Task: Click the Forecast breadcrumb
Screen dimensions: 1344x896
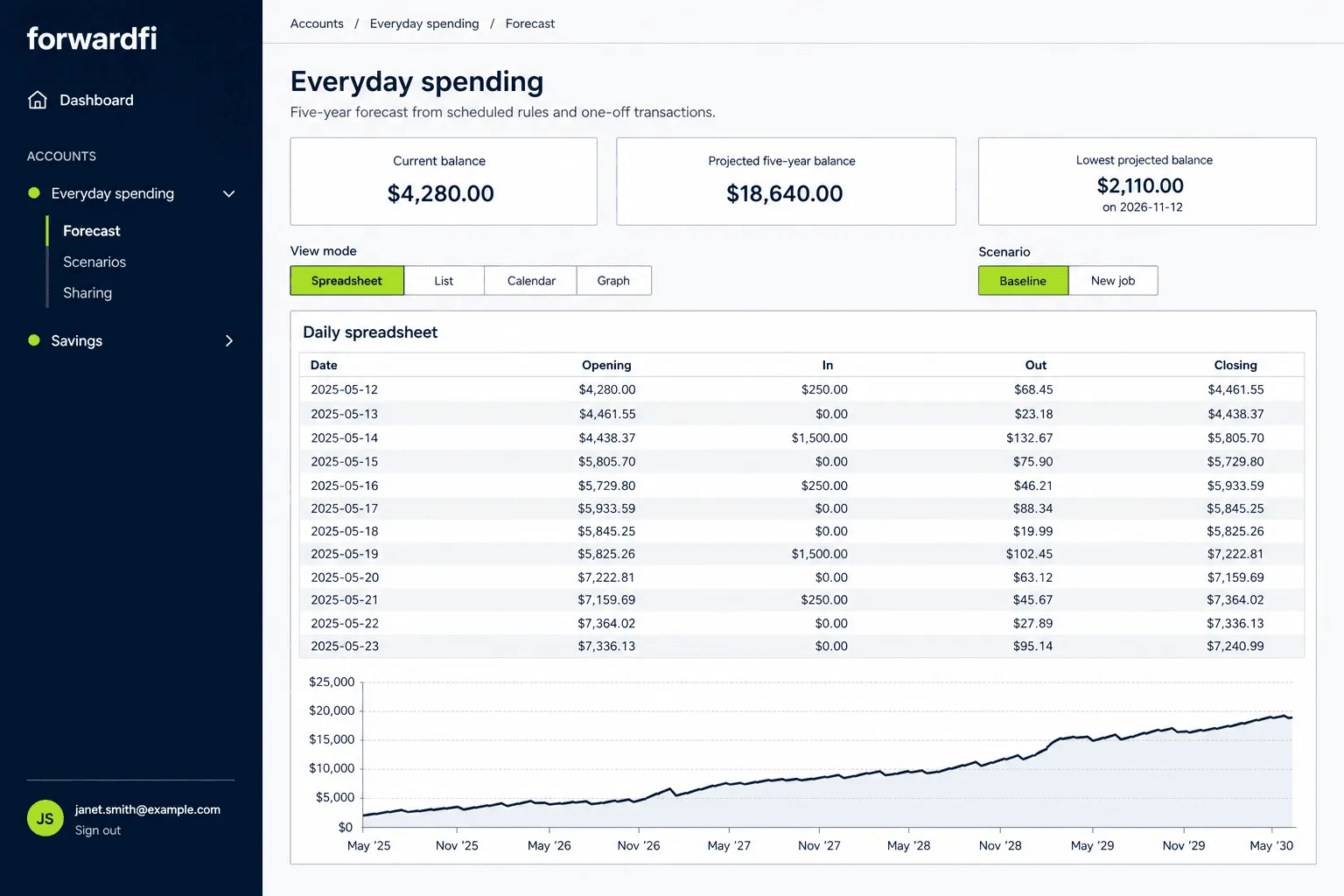Action: point(530,24)
